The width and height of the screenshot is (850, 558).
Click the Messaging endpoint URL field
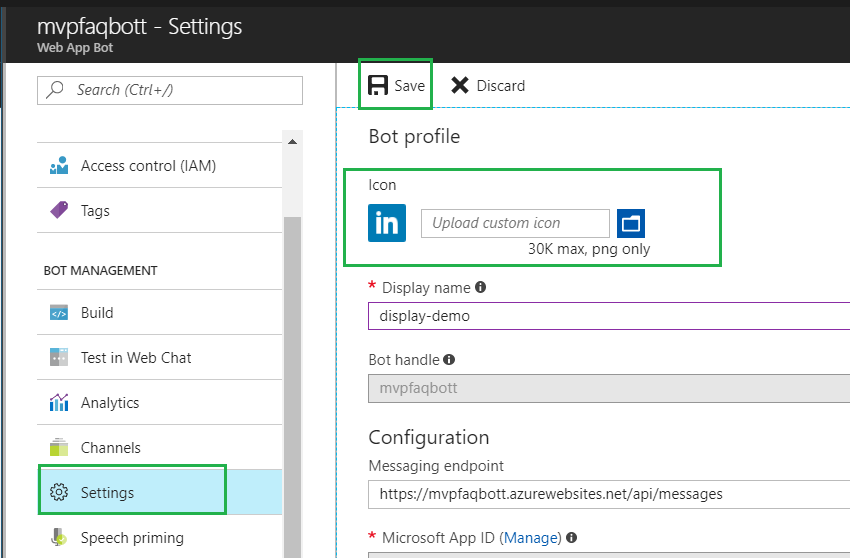click(608, 494)
